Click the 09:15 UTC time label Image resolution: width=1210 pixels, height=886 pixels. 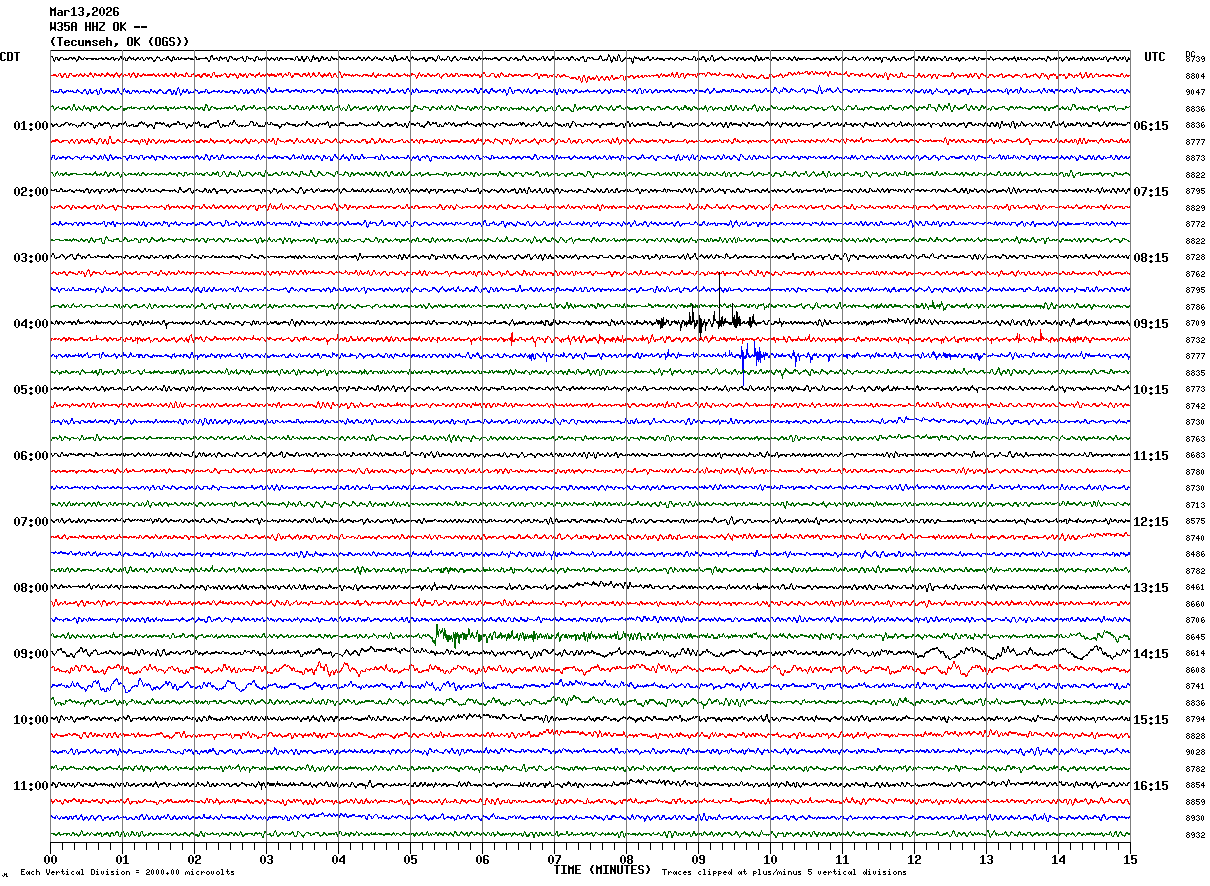coord(1151,324)
